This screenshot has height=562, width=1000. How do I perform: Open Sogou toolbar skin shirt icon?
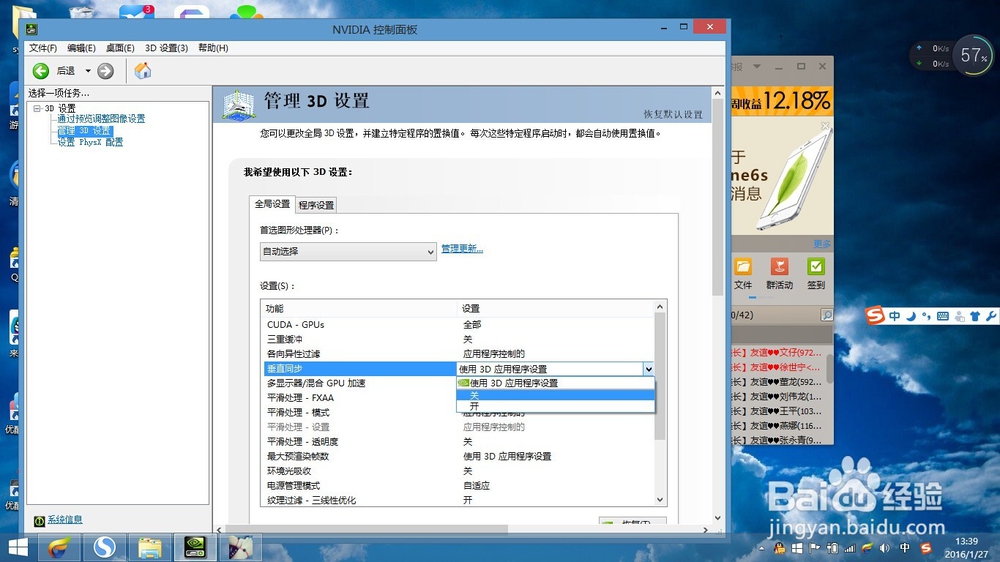[974, 316]
